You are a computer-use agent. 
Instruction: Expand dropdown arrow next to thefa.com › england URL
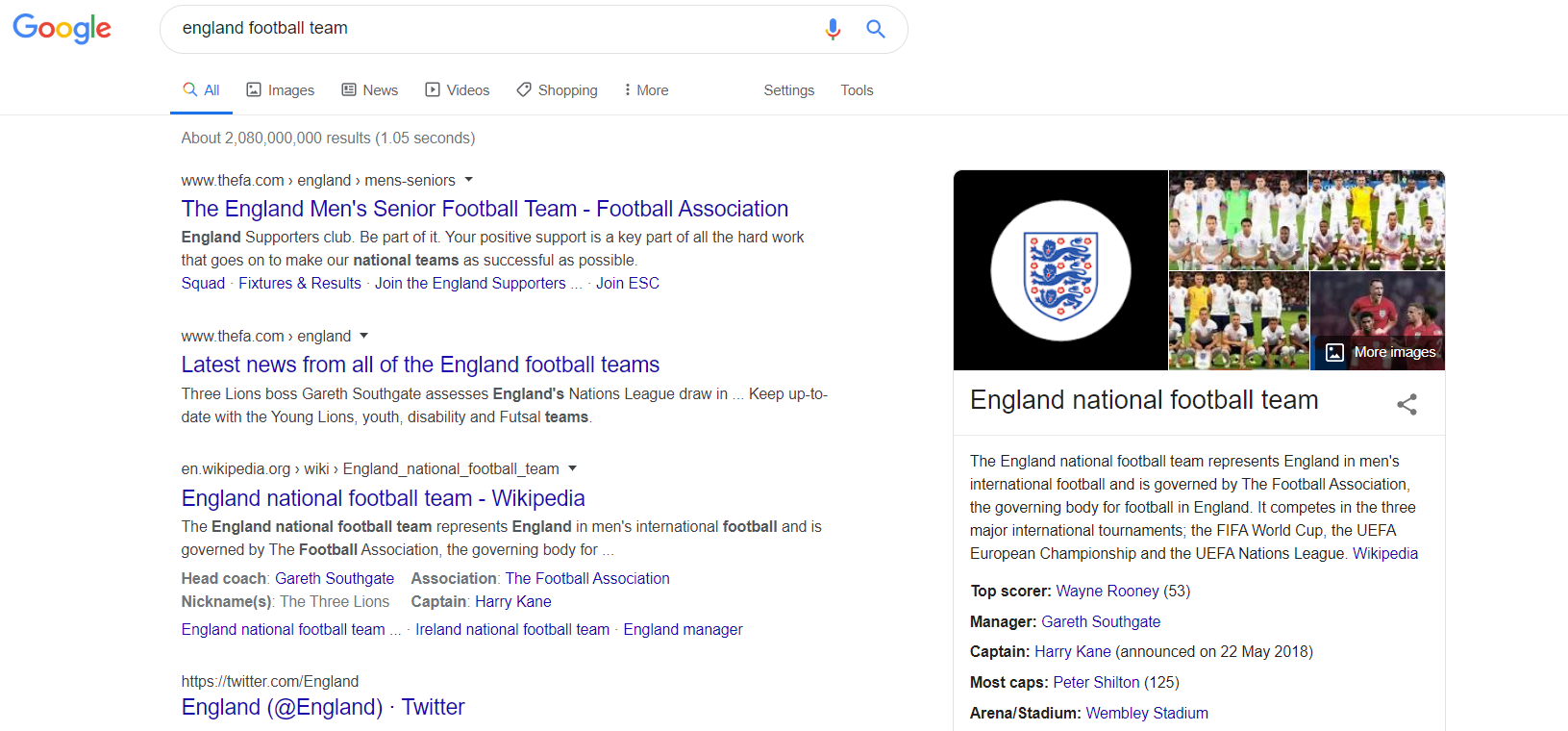point(364,336)
